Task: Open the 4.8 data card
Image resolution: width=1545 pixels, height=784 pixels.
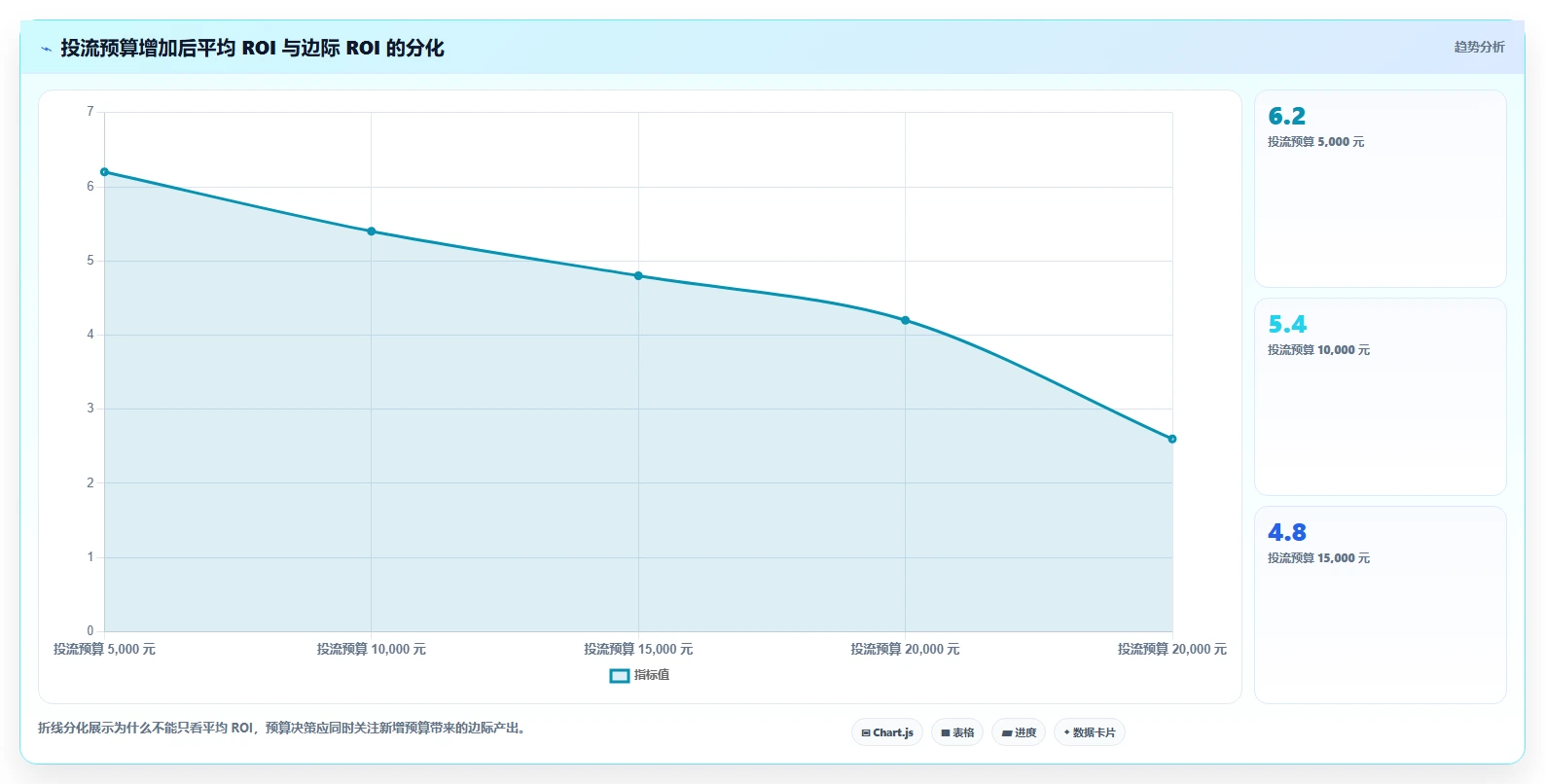Action: pyautogui.click(x=1381, y=605)
